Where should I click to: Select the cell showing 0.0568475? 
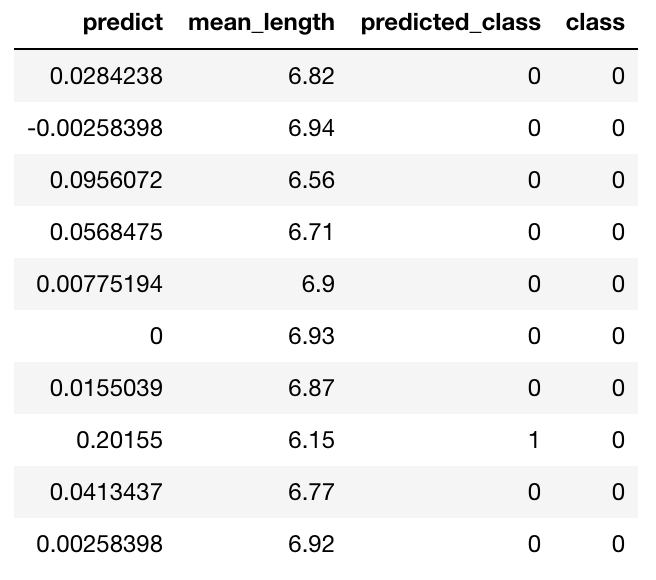tap(106, 232)
